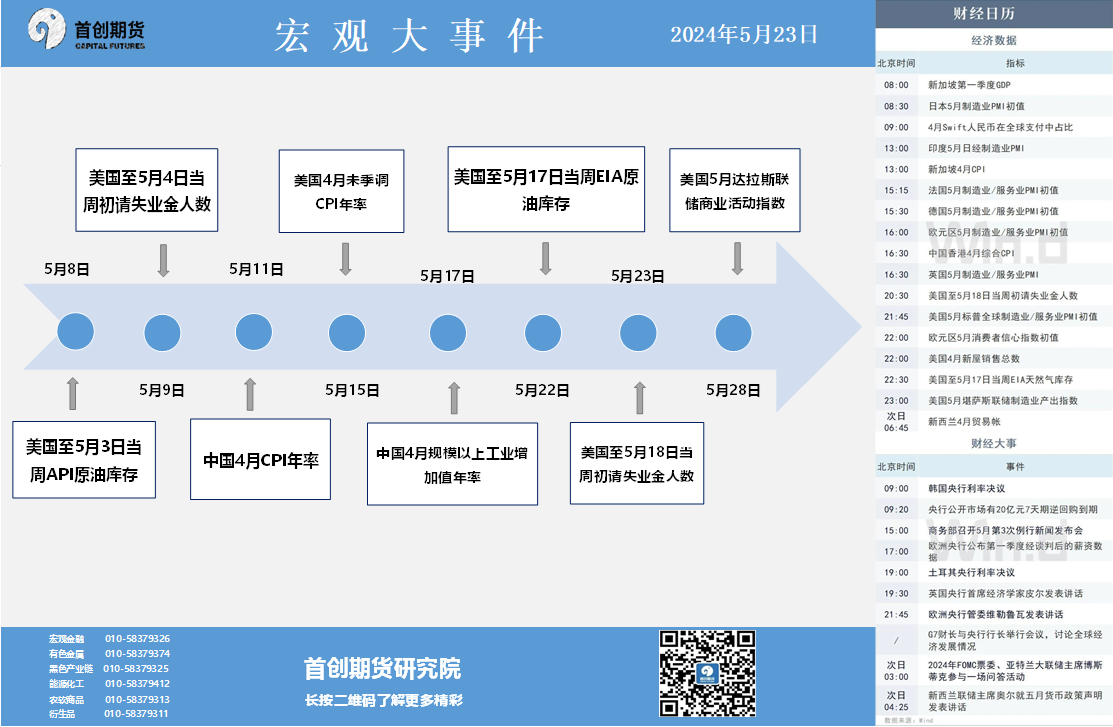Screen dimensions: 1113x727
Task: Click the 商务部5月第3次例行新闻发布会 event
Action: click(x=994, y=530)
